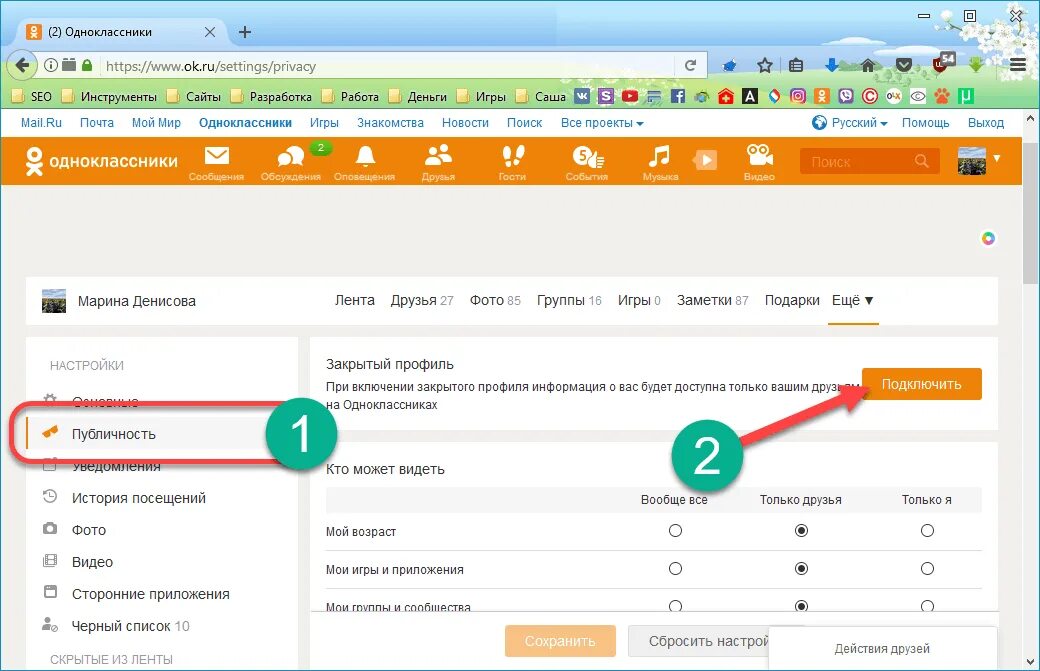Open Обсуждения discussions icon
This screenshot has width=1040, height=671.
pos(291,157)
